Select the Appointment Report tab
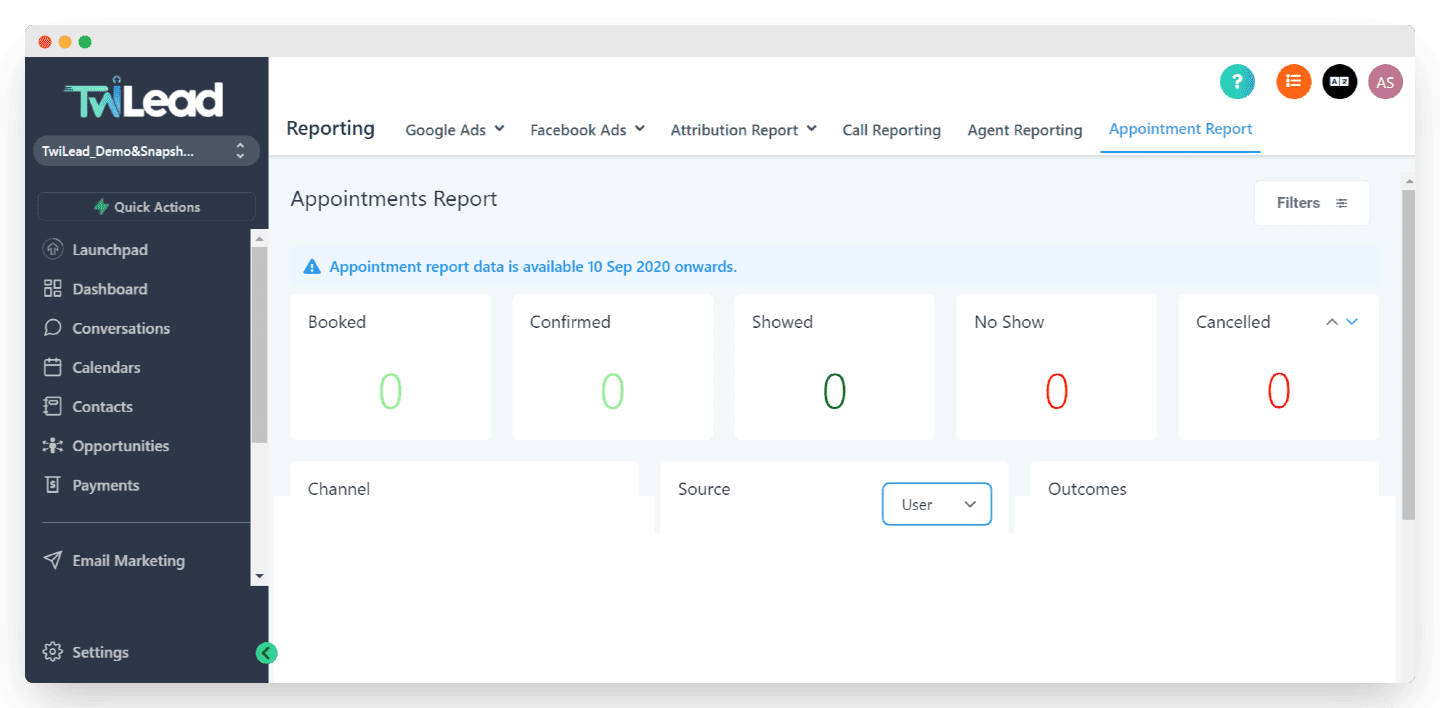1440x708 pixels. point(1181,129)
